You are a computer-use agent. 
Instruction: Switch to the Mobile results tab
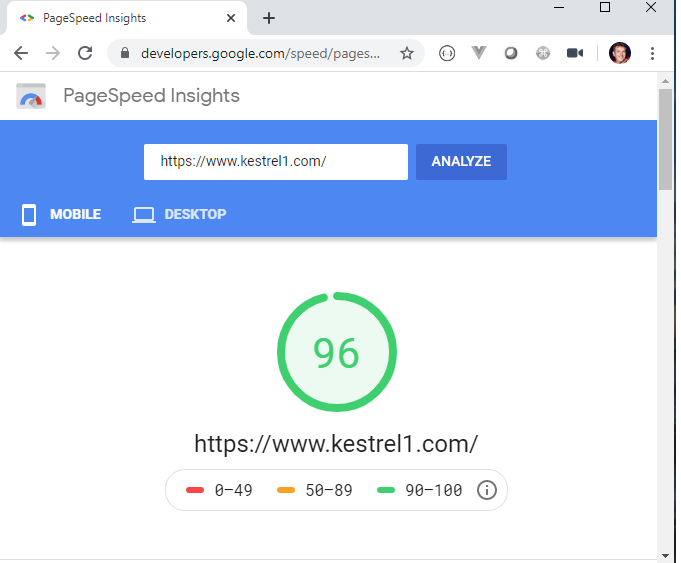pyautogui.click(x=62, y=214)
